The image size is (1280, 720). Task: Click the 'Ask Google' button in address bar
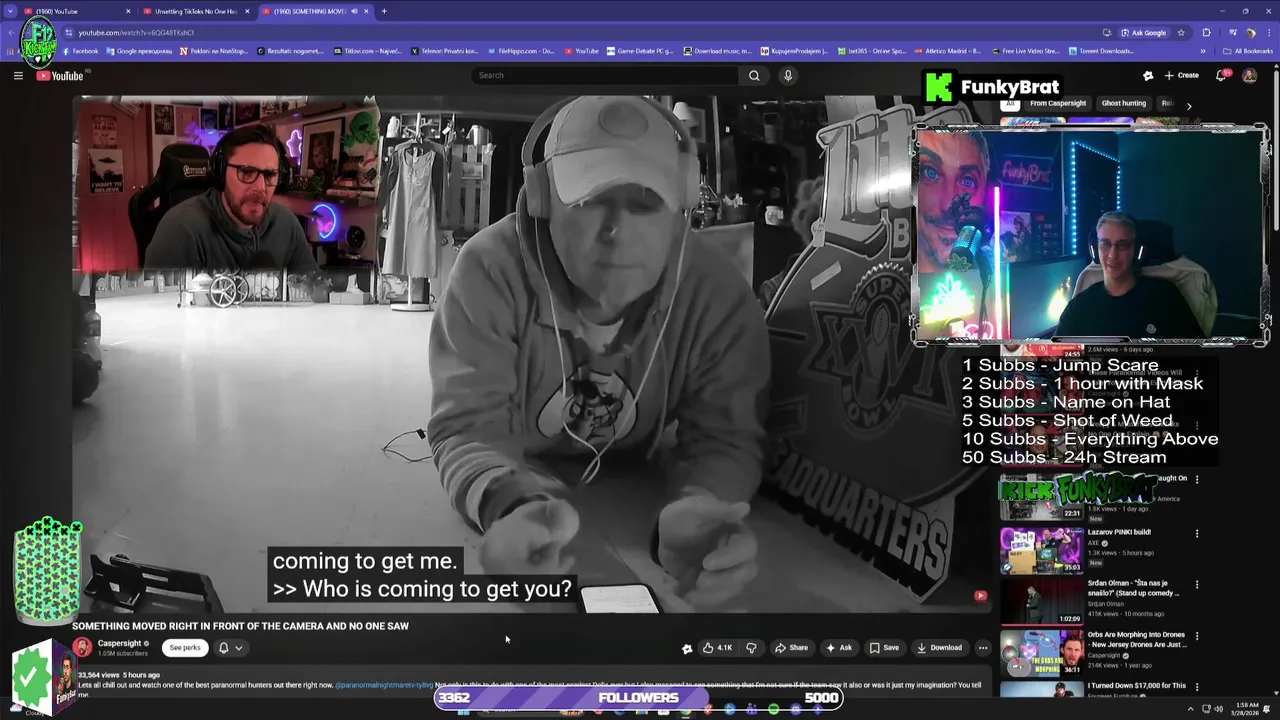(x=1143, y=32)
